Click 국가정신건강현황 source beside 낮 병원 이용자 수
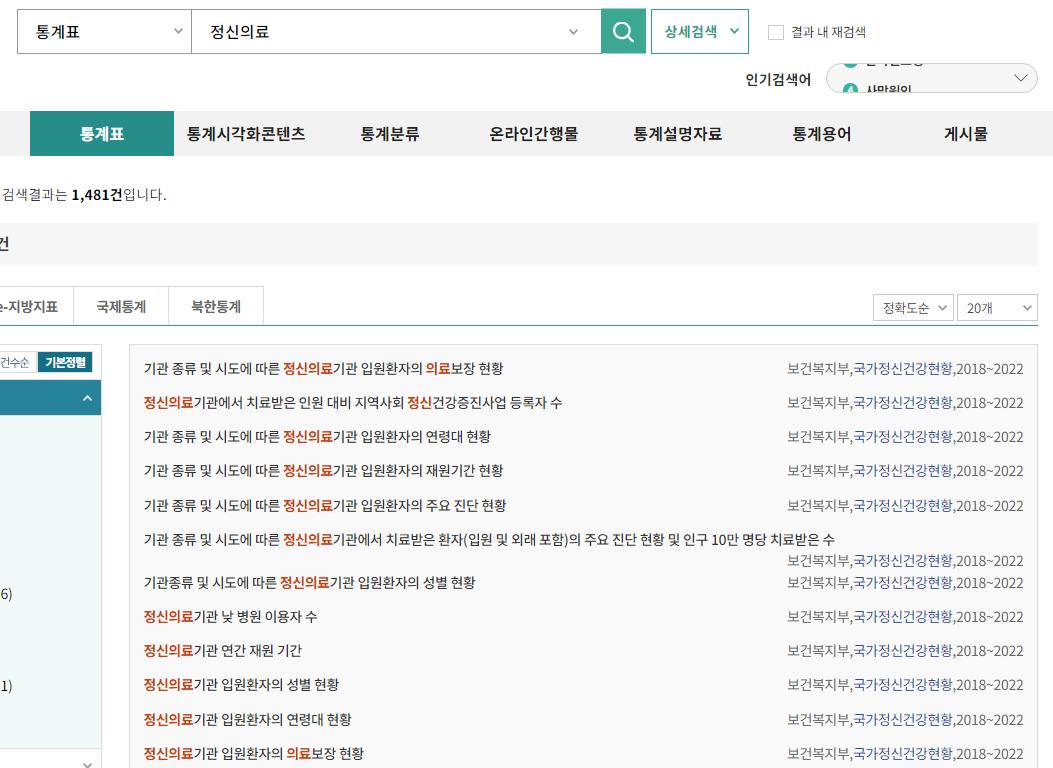Screen dimensions: 1053x768 [903, 617]
